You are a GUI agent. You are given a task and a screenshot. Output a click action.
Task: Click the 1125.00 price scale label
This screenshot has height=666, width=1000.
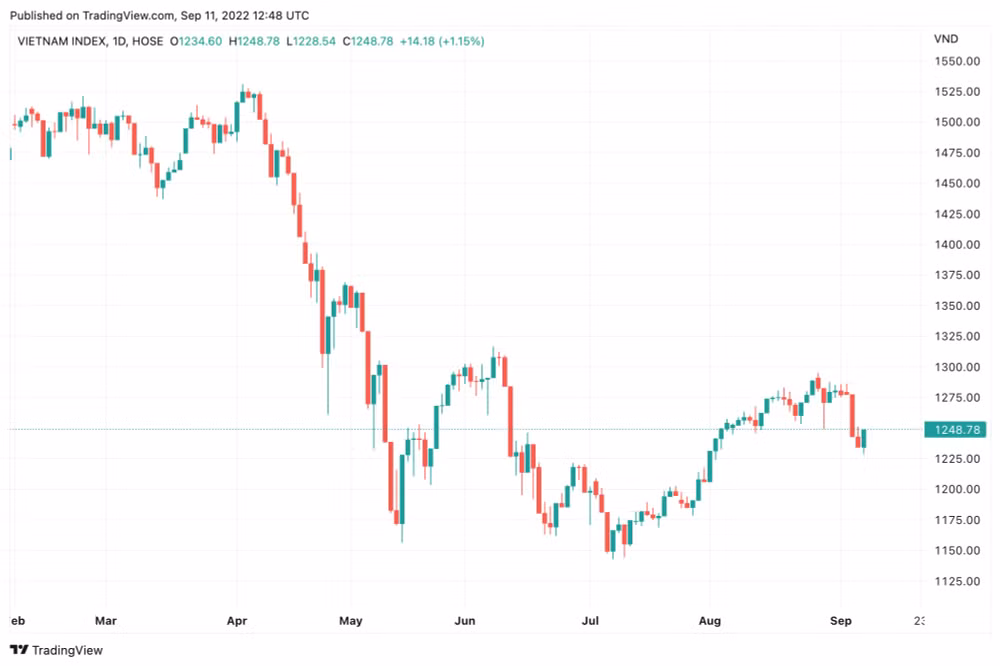957,581
